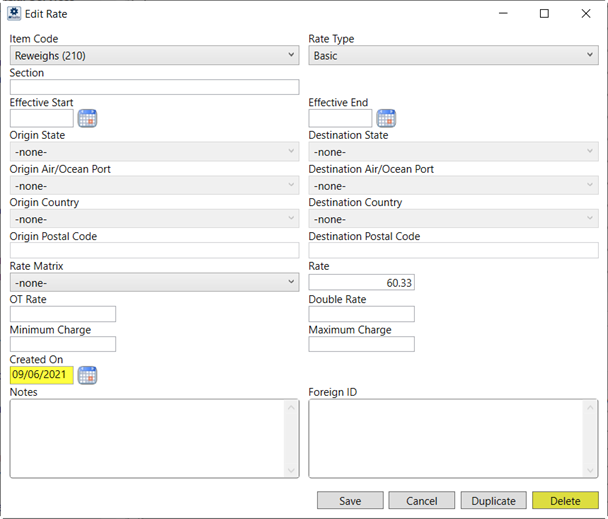The height and width of the screenshot is (519, 608).
Task: Focus the Origin Postal Code field
Action: 154,251
